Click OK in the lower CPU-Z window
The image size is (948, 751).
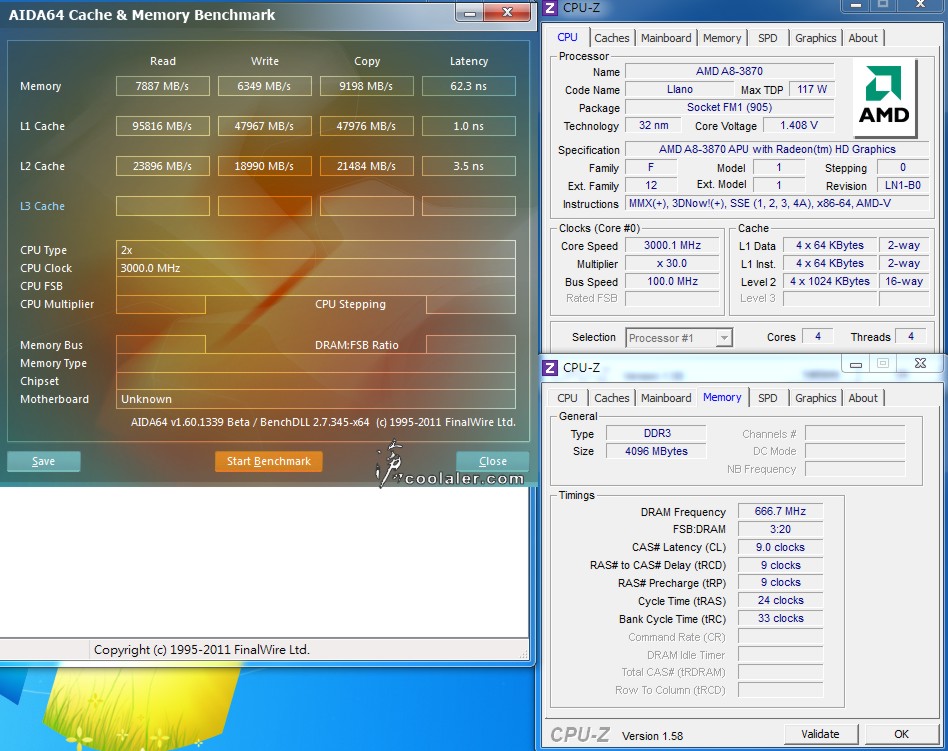tap(901, 734)
